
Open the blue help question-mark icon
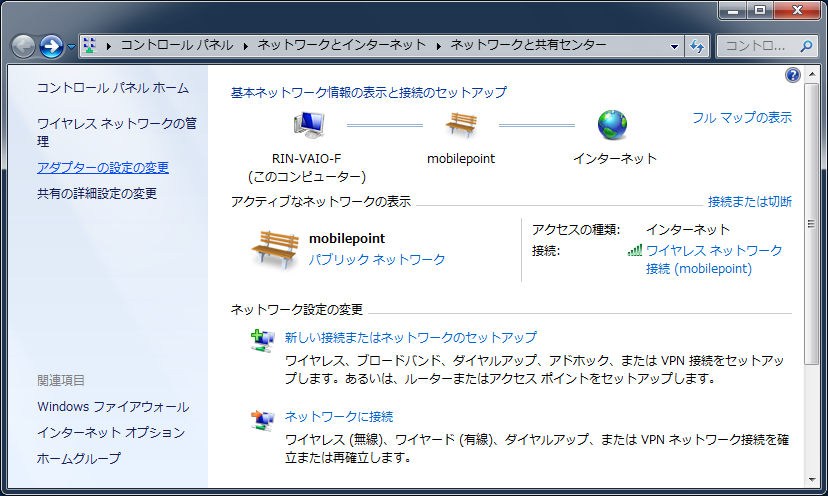[x=793, y=75]
